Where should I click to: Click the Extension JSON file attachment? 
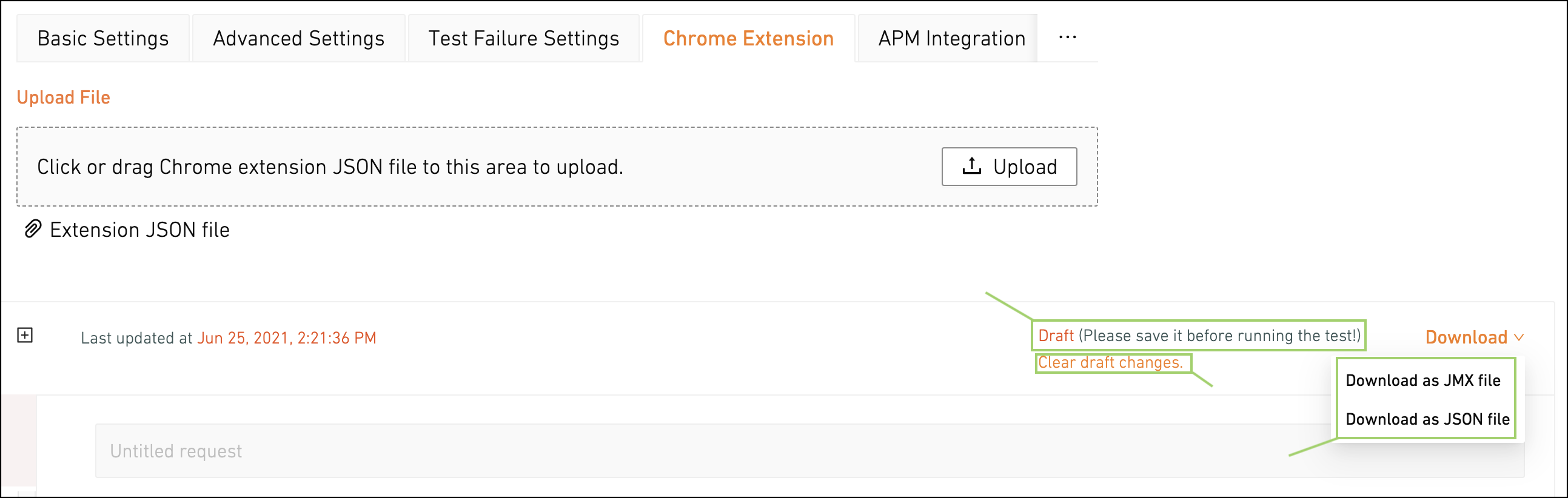point(139,230)
